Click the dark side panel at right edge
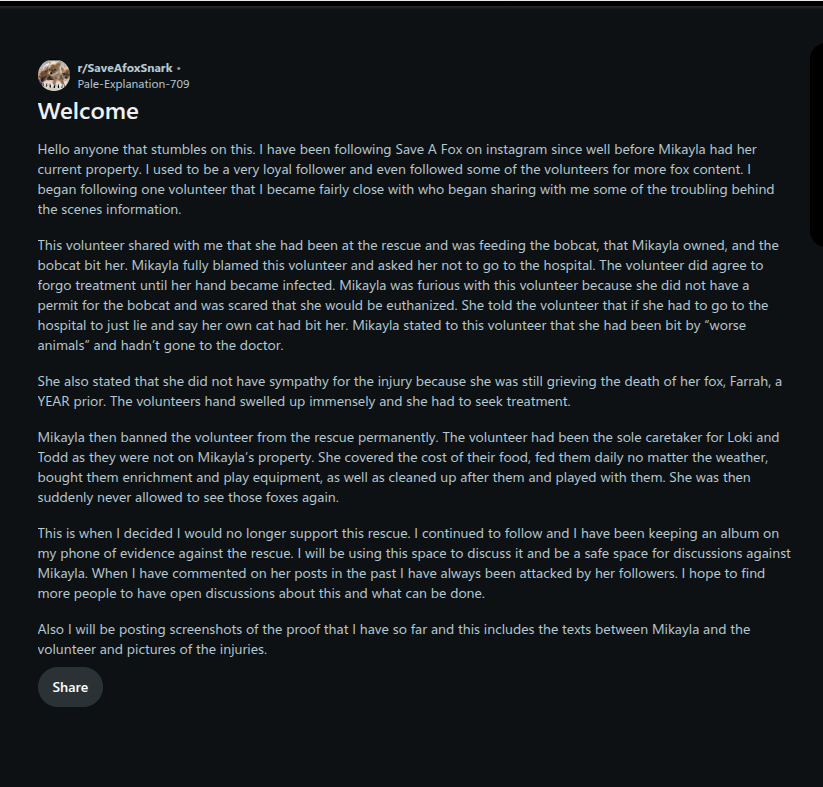The height and width of the screenshot is (787, 823). click(817, 144)
